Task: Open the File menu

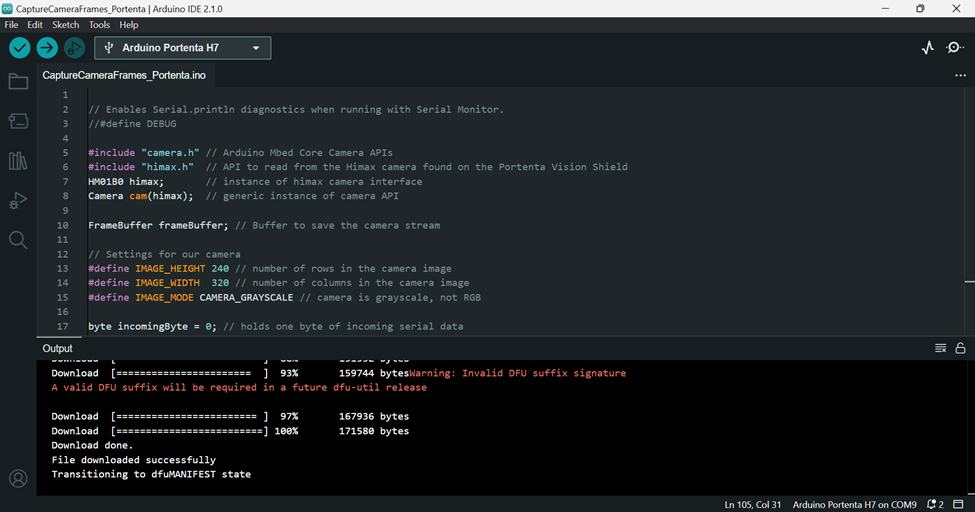Action: 11,25
